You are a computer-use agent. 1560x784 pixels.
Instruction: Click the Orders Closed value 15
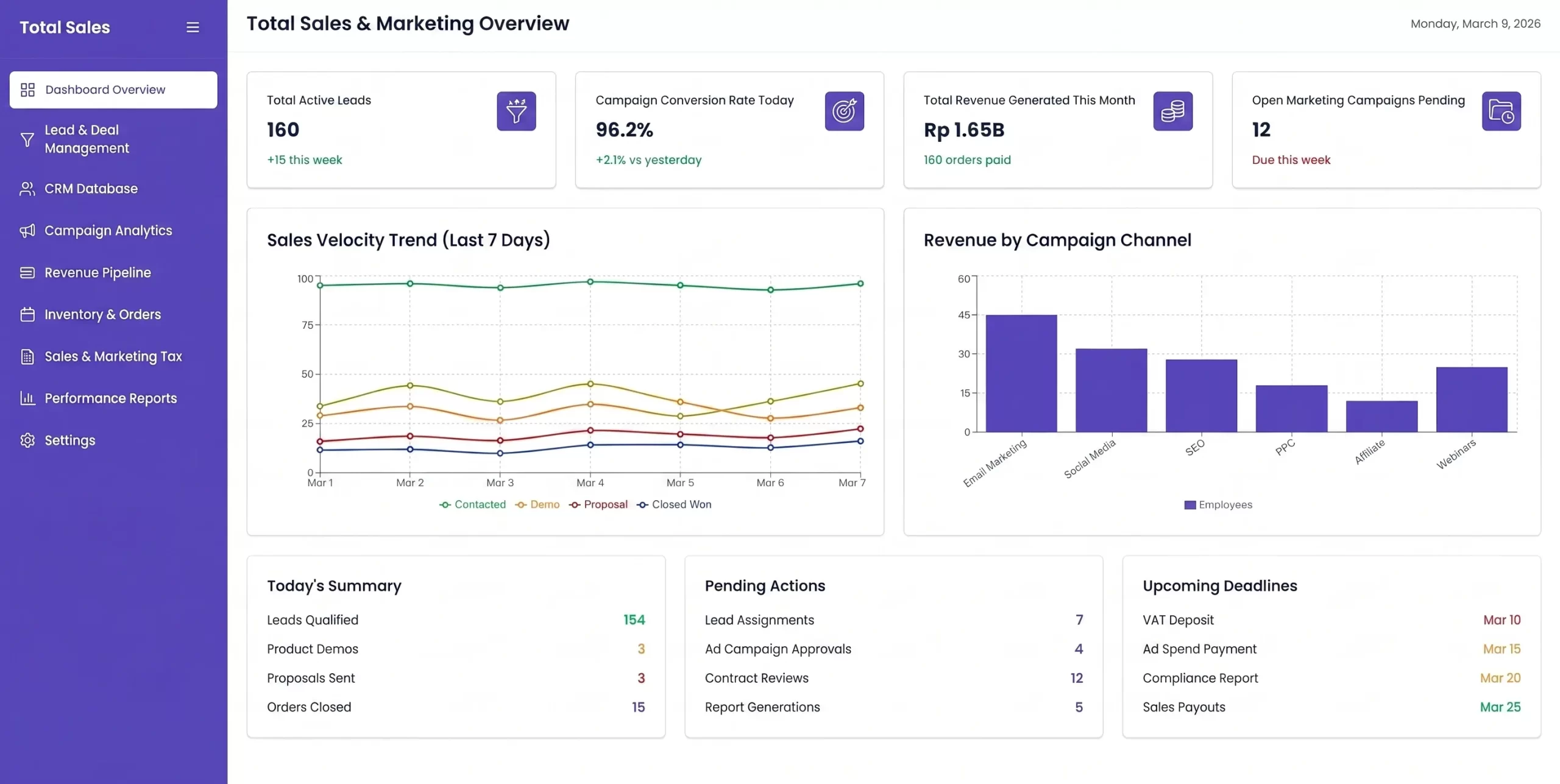point(638,707)
